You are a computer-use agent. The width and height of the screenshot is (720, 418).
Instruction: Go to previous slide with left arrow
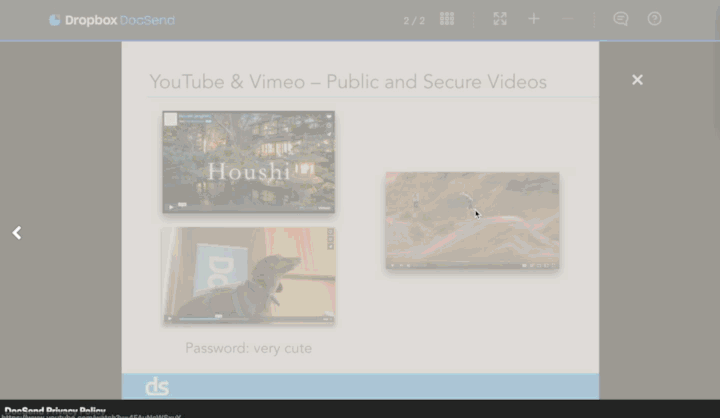pos(17,232)
